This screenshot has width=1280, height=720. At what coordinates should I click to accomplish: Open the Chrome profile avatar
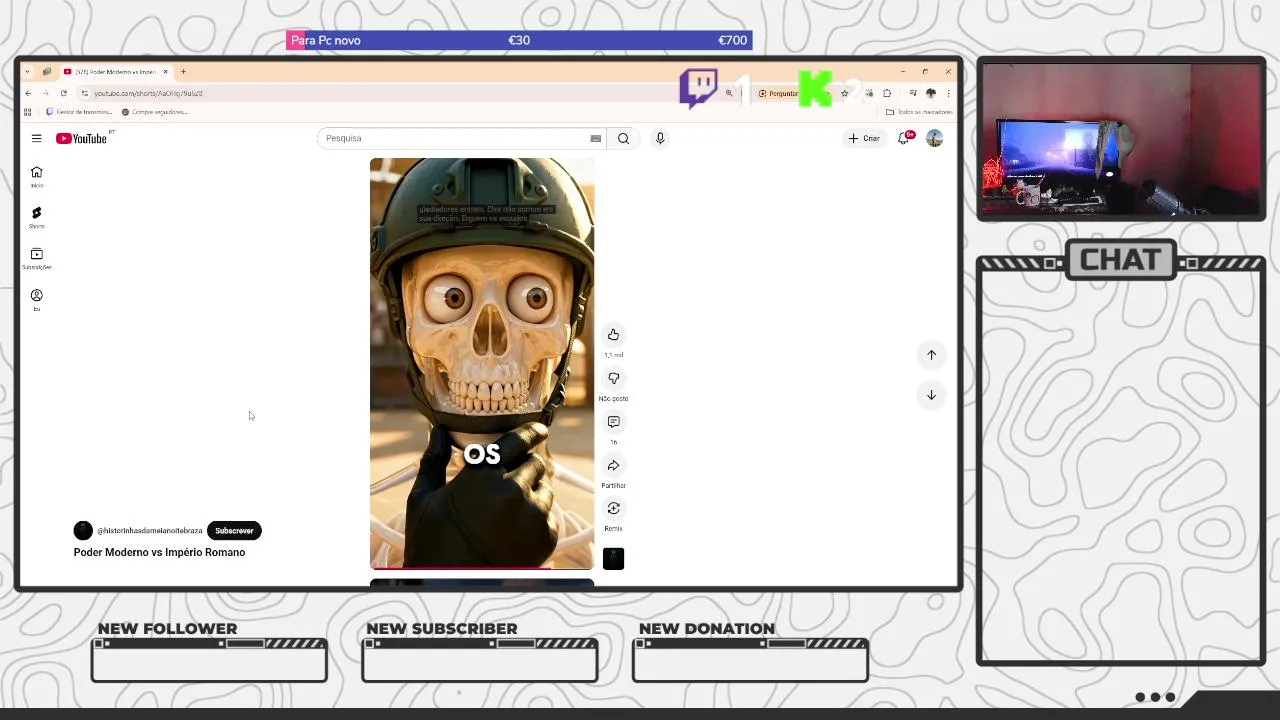click(931, 93)
